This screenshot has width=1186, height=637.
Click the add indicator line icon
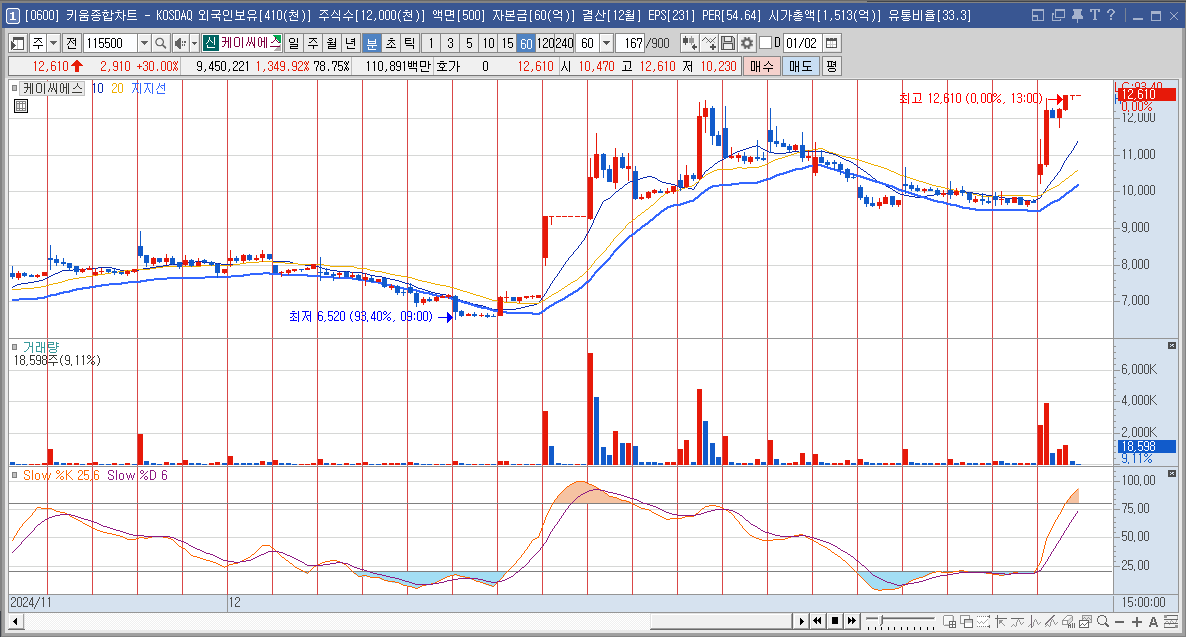click(x=709, y=43)
